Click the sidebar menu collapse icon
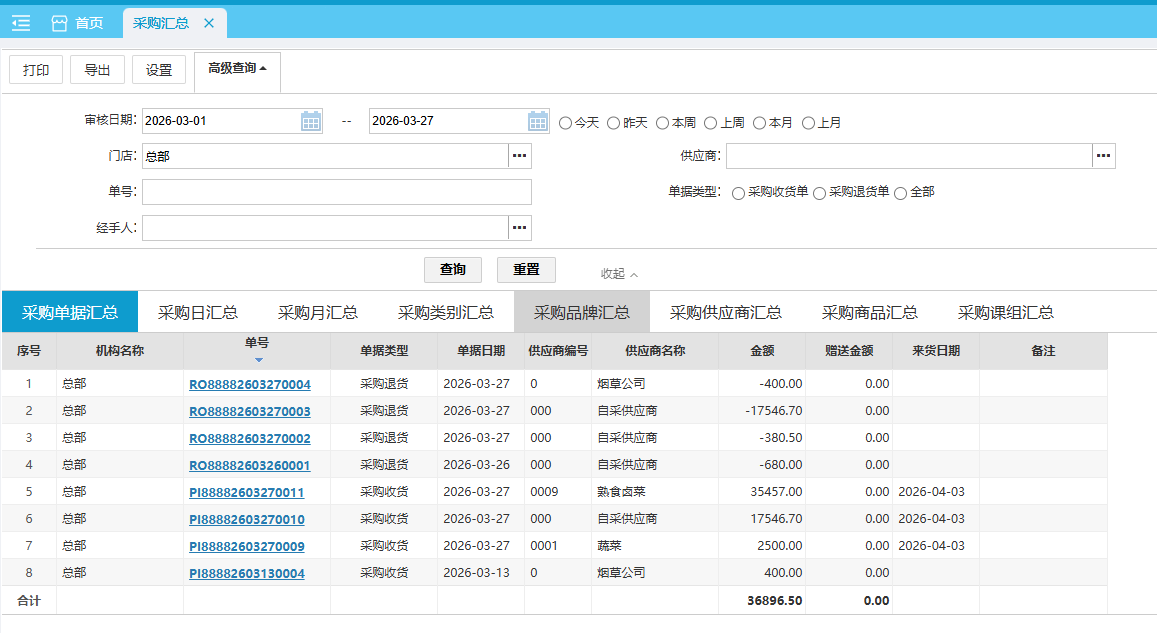The width and height of the screenshot is (1157, 633). pos(20,23)
